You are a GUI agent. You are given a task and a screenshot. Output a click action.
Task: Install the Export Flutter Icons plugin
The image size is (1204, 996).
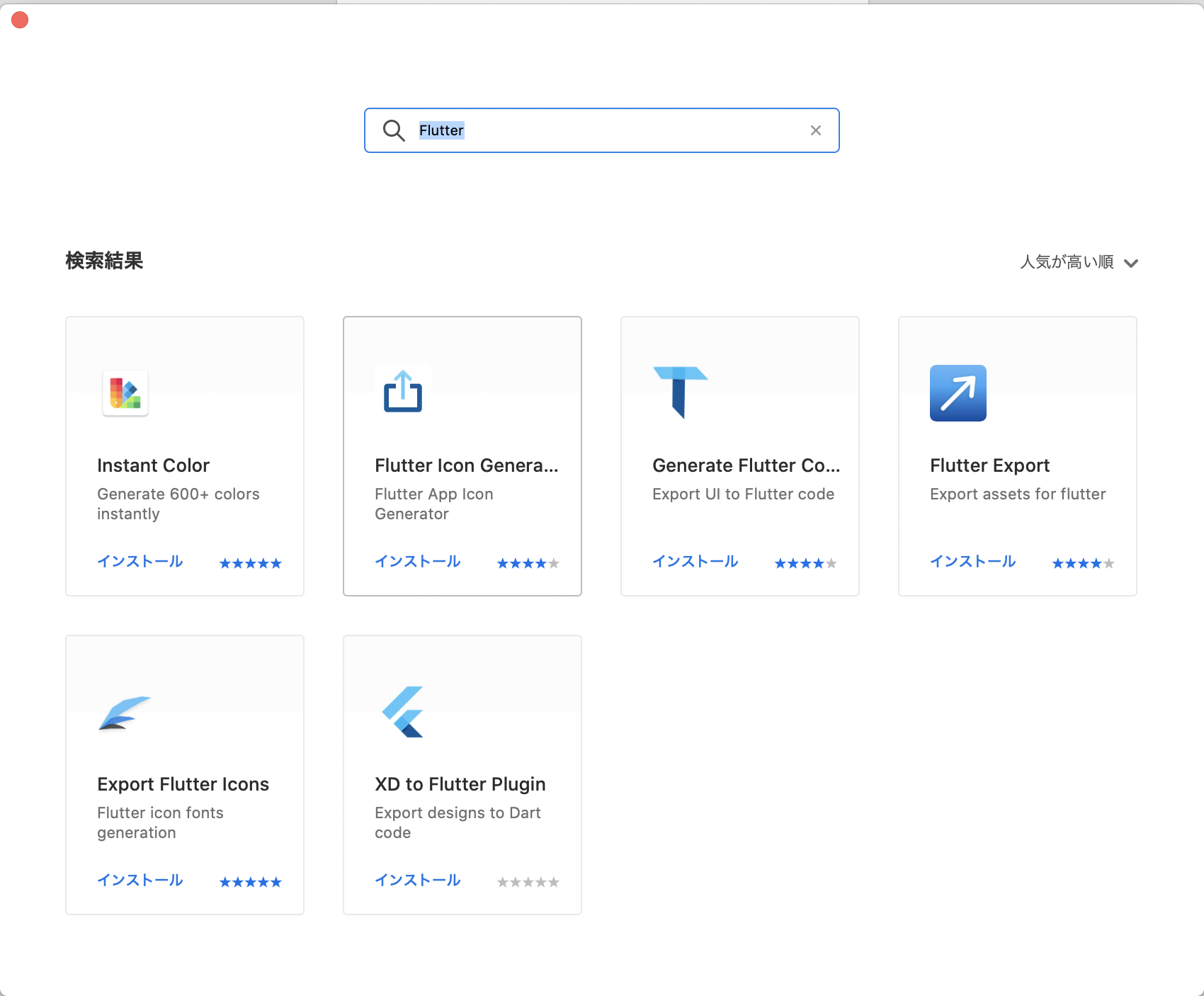click(x=140, y=880)
